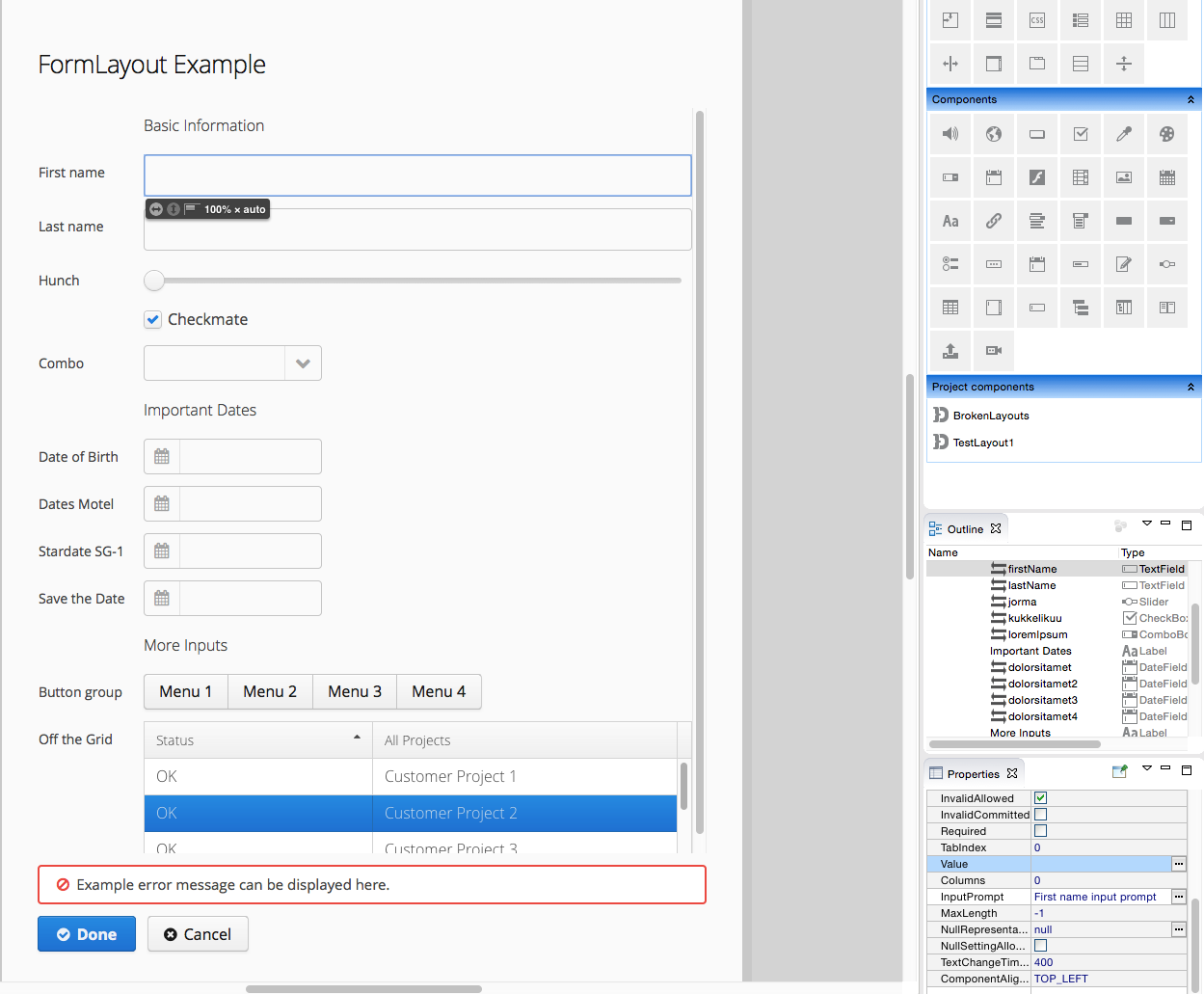The image size is (1204, 994).
Task: Collapse the Components palette section
Action: (1191, 98)
